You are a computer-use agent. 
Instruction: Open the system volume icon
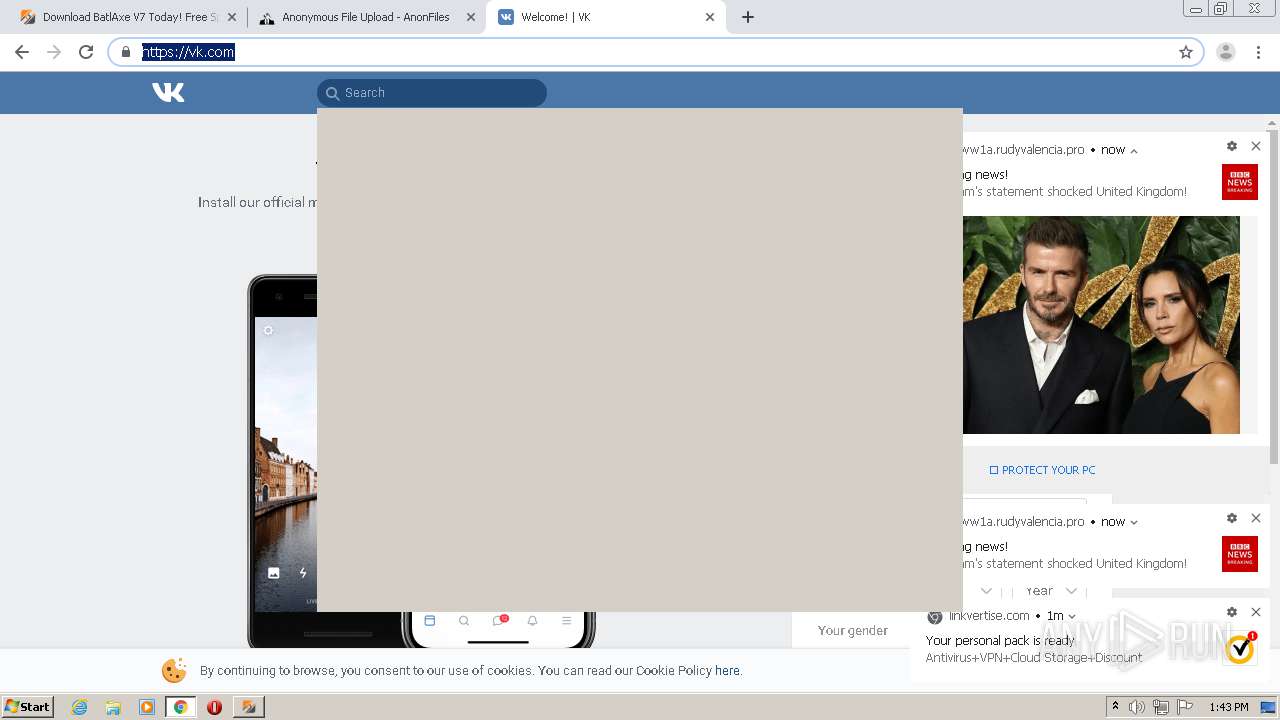coord(1137,707)
